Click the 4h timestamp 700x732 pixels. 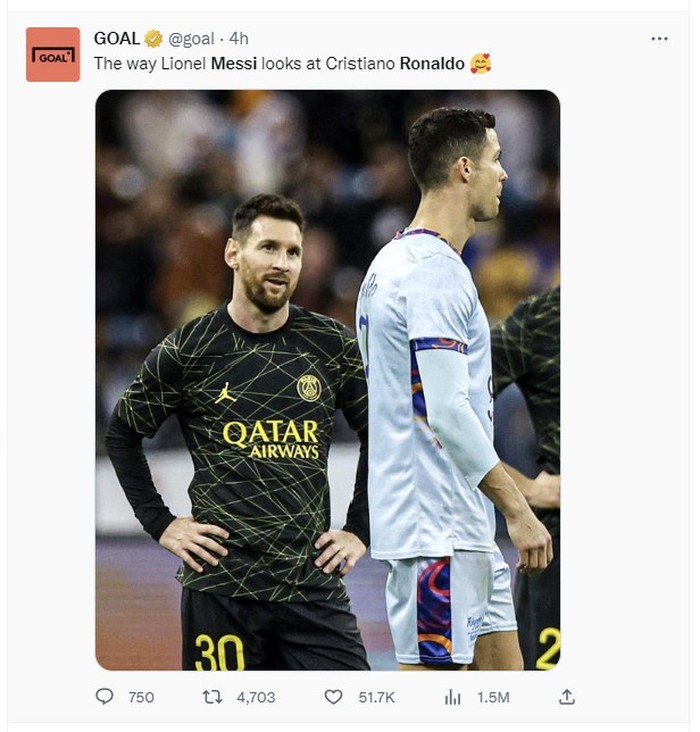pos(238,39)
